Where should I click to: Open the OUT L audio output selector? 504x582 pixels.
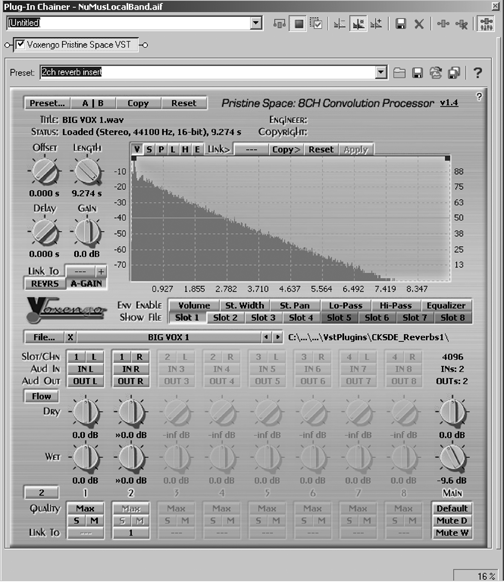pyautogui.click(x=85, y=381)
